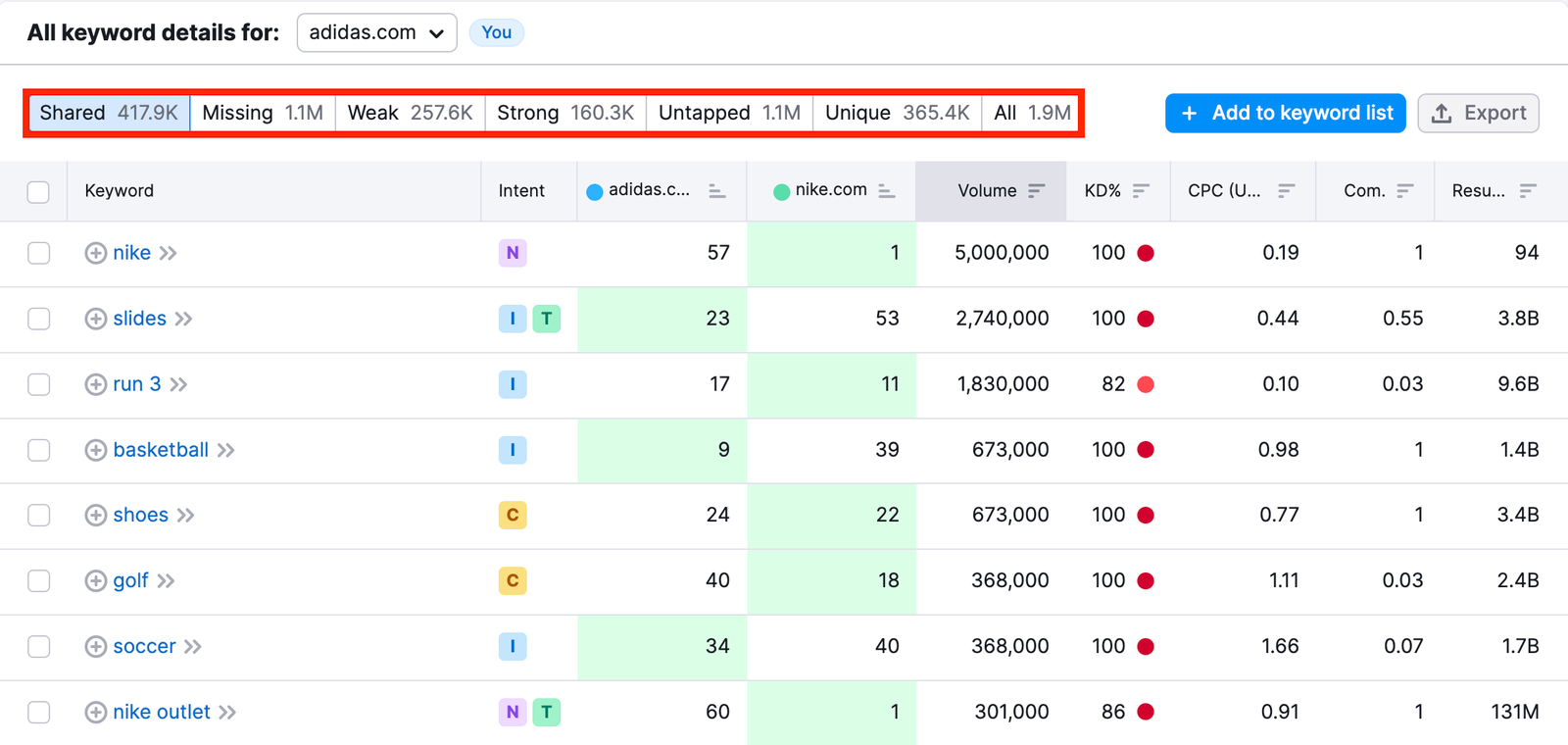This screenshot has width=1568, height=745.
Task: Toggle the select-all checkbox in header
Action: pos(38,192)
